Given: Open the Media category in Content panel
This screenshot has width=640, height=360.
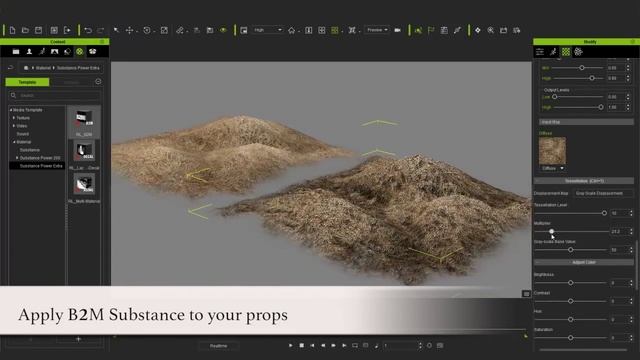Looking at the screenshot, I should point(93,52).
